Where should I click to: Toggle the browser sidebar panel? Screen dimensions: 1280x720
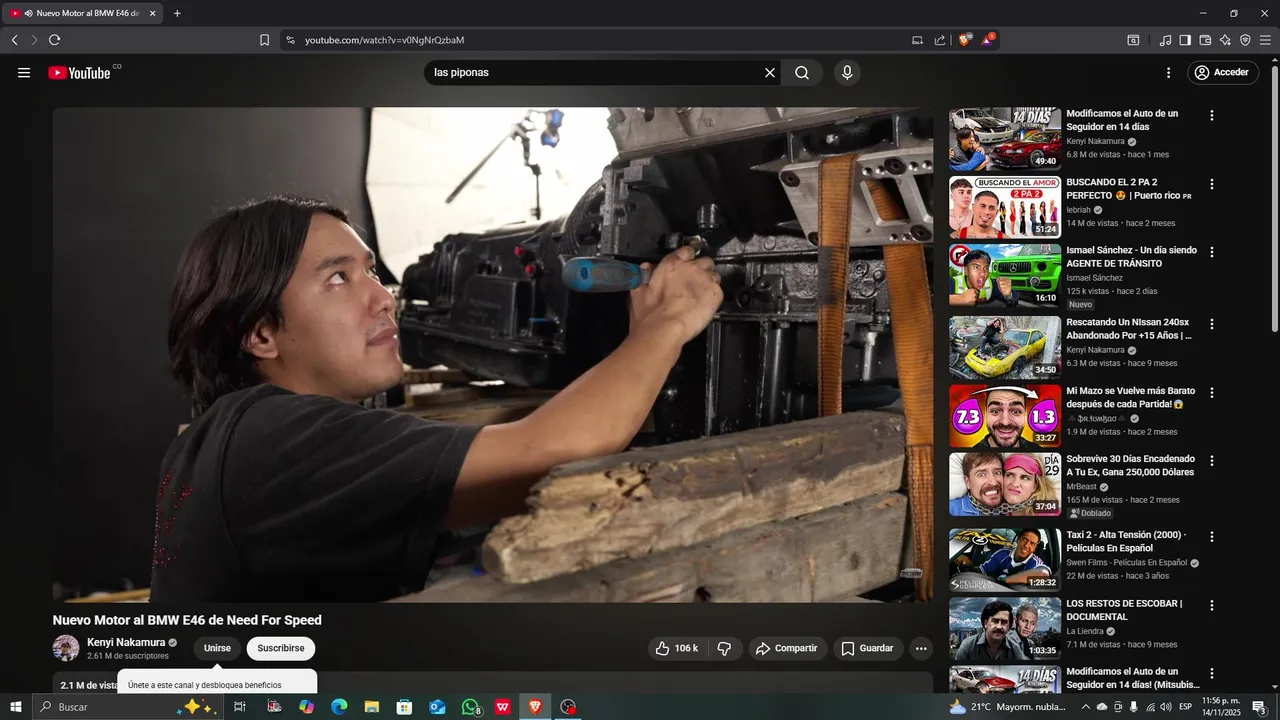click(1185, 40)
